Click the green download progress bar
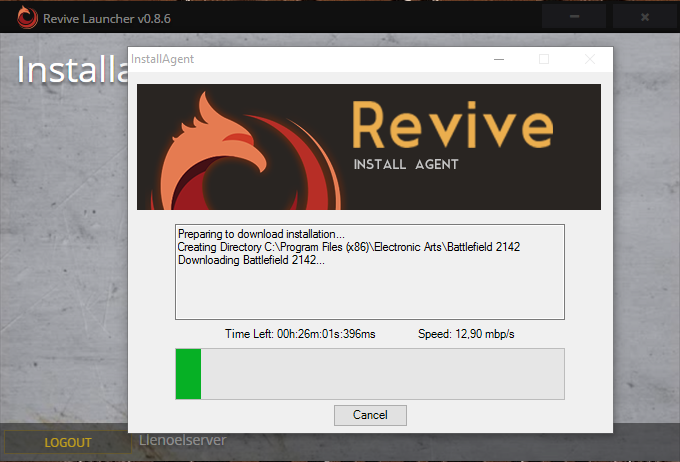 click(370, 374)
